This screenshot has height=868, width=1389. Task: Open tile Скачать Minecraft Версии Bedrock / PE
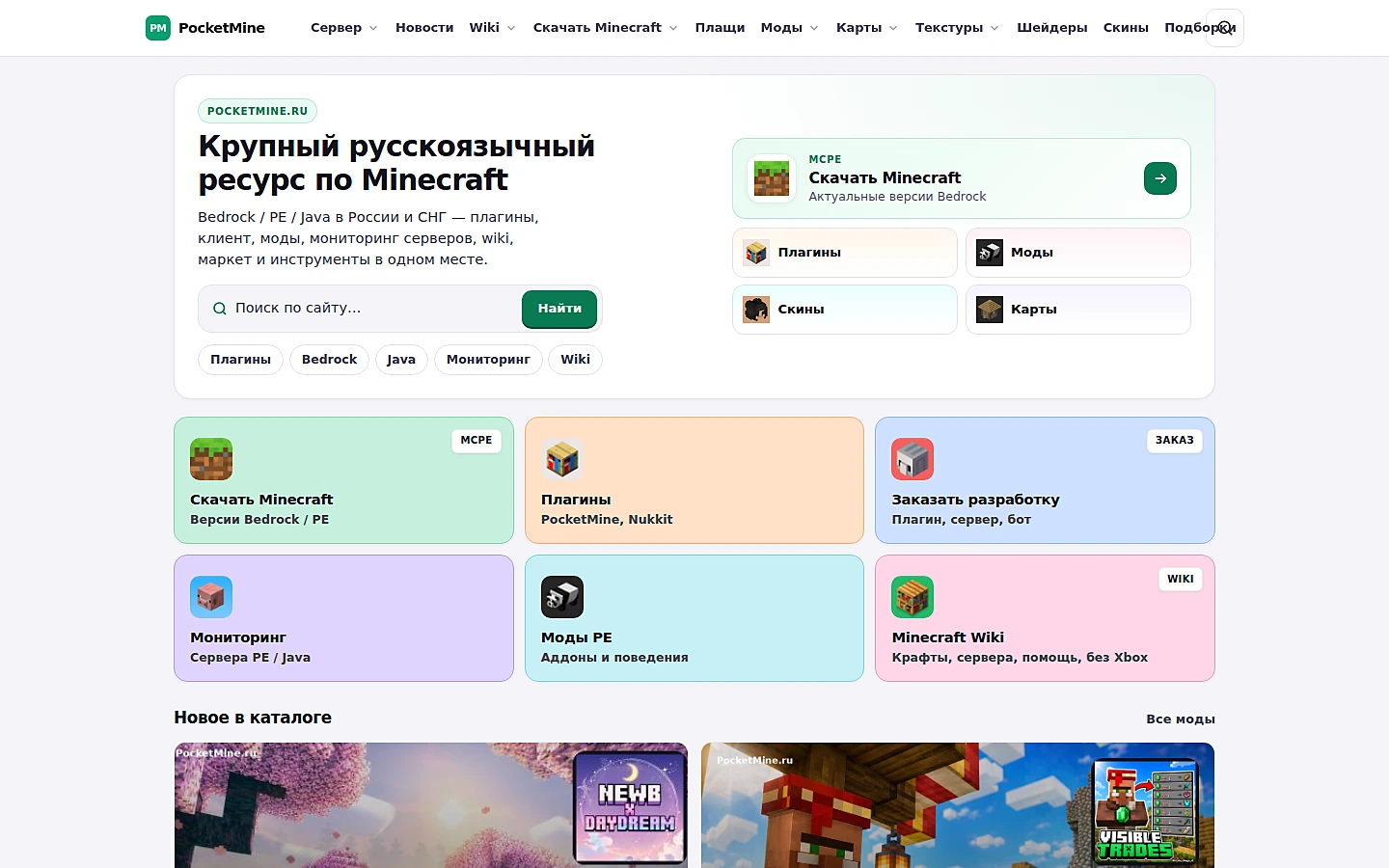[x=343, y=480]
